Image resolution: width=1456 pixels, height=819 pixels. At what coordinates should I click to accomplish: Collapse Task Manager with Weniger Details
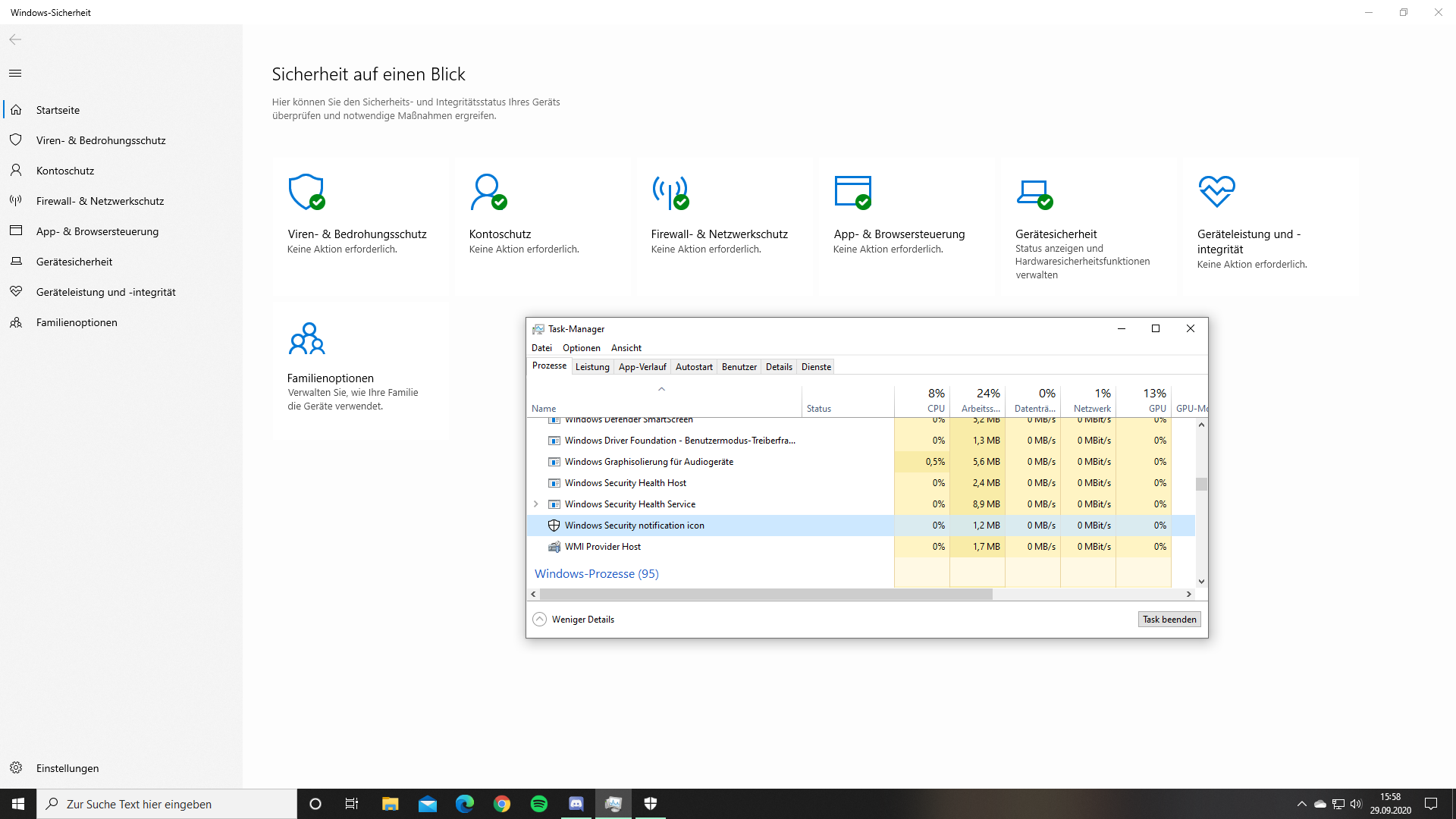tap(574, 620)
